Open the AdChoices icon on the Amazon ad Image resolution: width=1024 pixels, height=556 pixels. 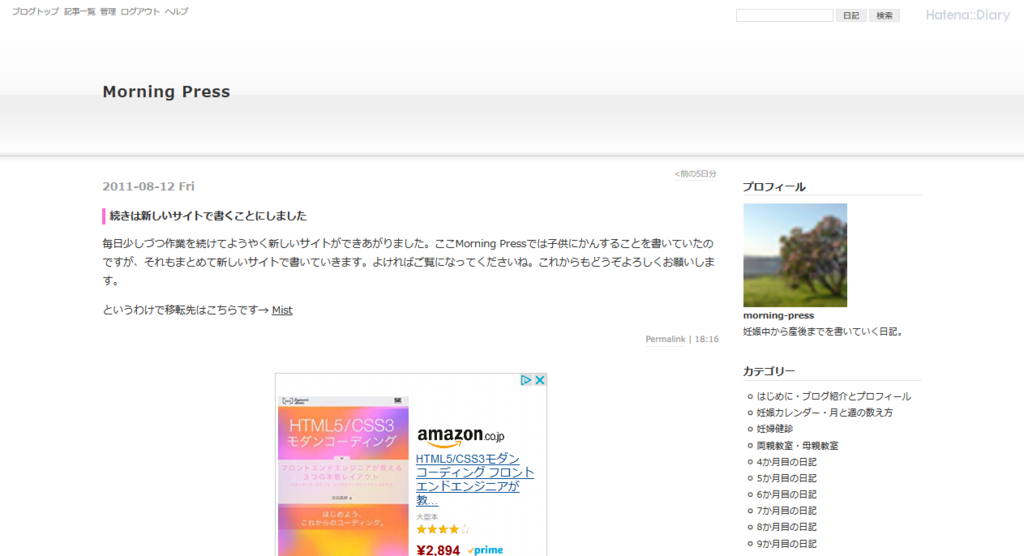pos(526,380)
